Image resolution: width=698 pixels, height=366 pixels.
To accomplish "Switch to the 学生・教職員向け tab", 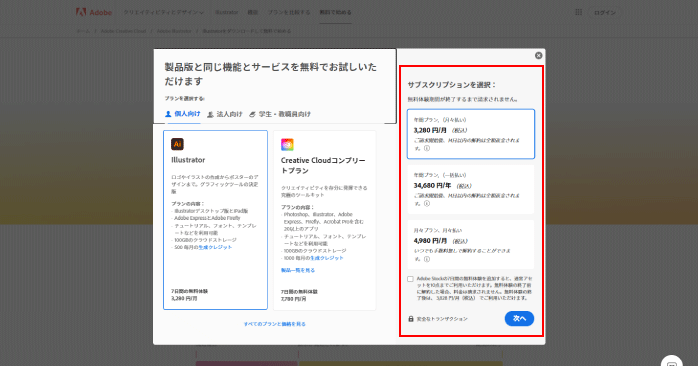I will tap(280, 114).
